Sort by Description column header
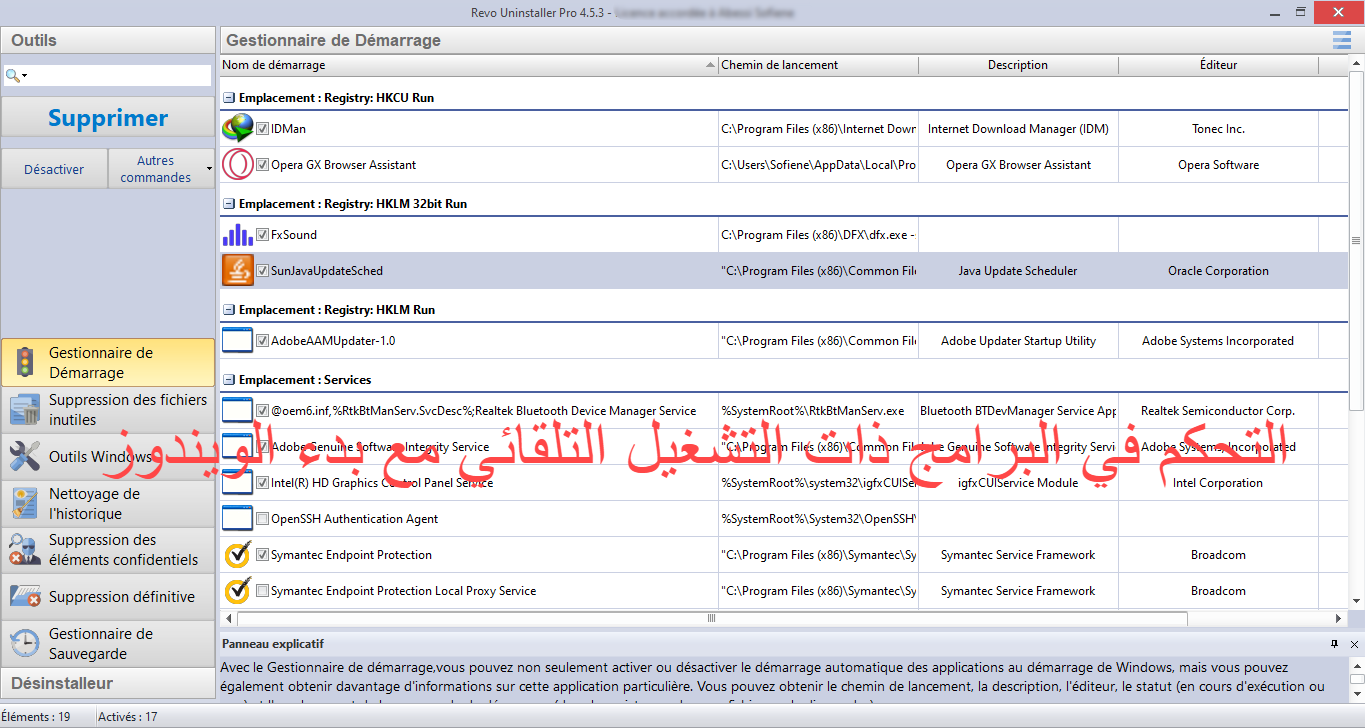The height and width of the screenshot is (728, 1366). (1018, 65)
